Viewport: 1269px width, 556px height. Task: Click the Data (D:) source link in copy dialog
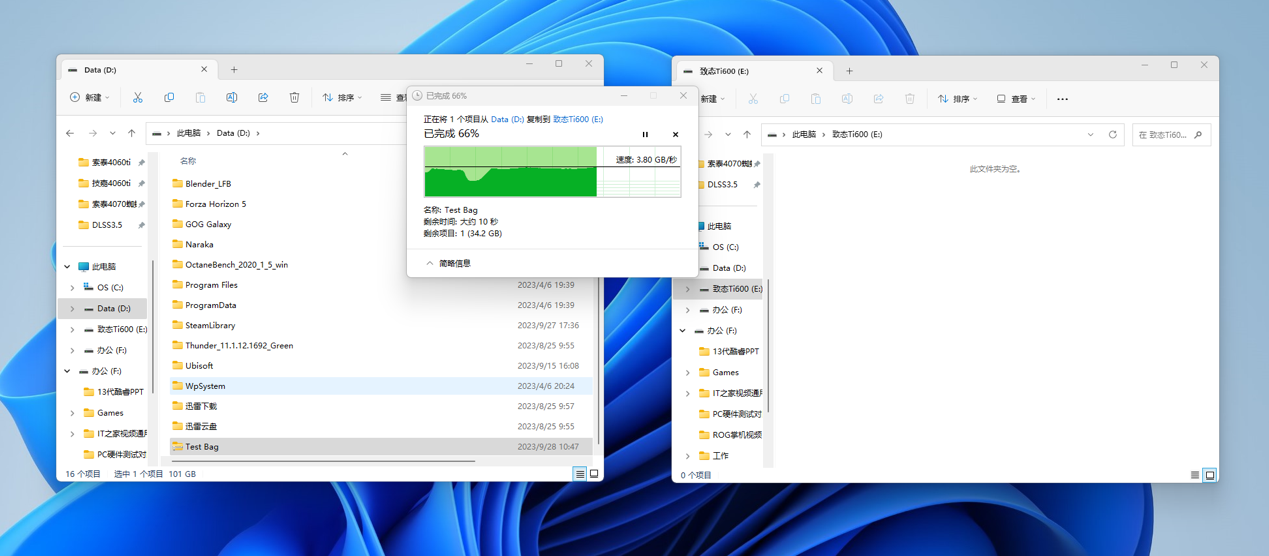coord(507,119)
